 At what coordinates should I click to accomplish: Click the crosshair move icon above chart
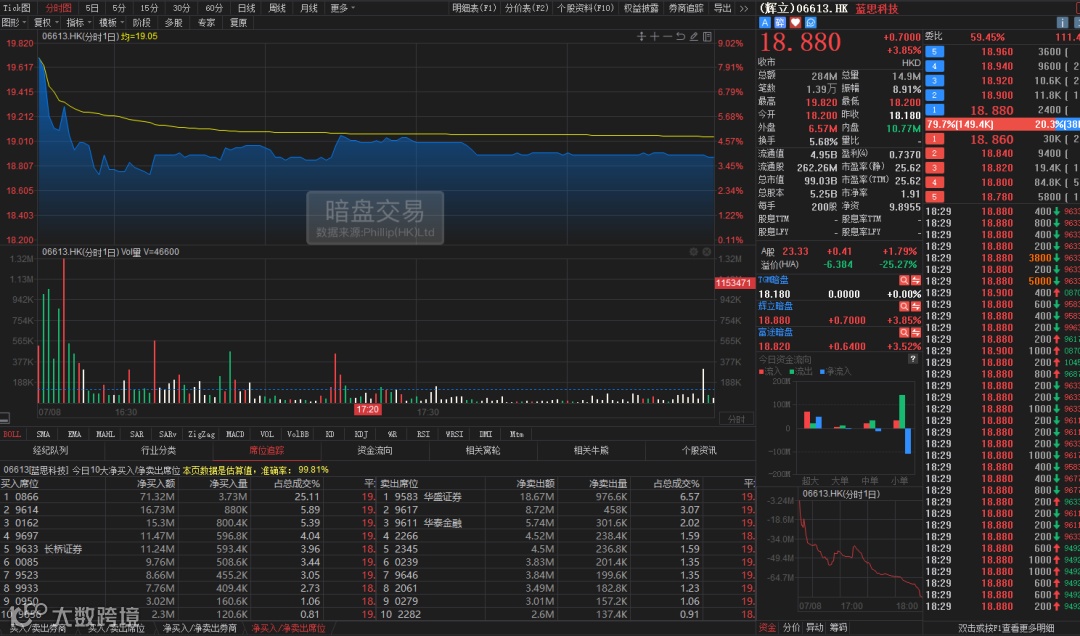tap(641, 37)
